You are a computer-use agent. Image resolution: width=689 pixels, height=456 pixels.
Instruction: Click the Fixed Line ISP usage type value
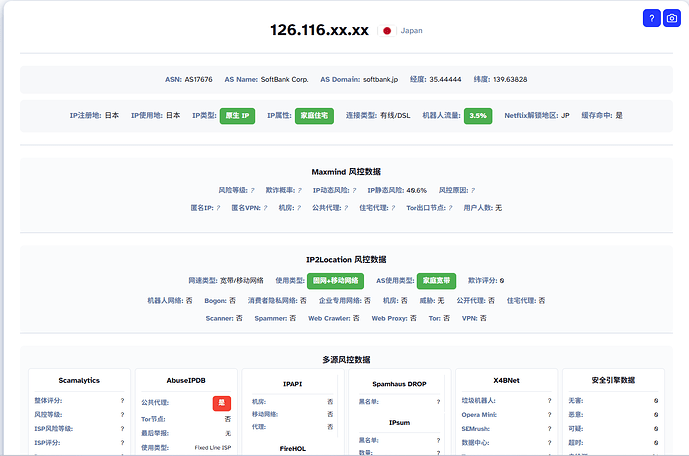click(213, 448)
